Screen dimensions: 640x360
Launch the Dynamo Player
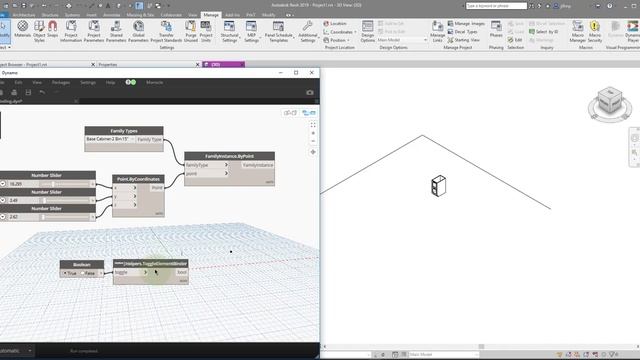click(x=633, y=31)
